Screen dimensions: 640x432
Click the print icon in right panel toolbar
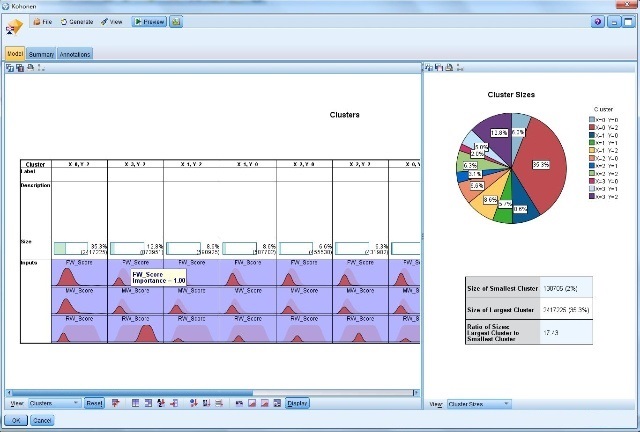pos(448,68)
